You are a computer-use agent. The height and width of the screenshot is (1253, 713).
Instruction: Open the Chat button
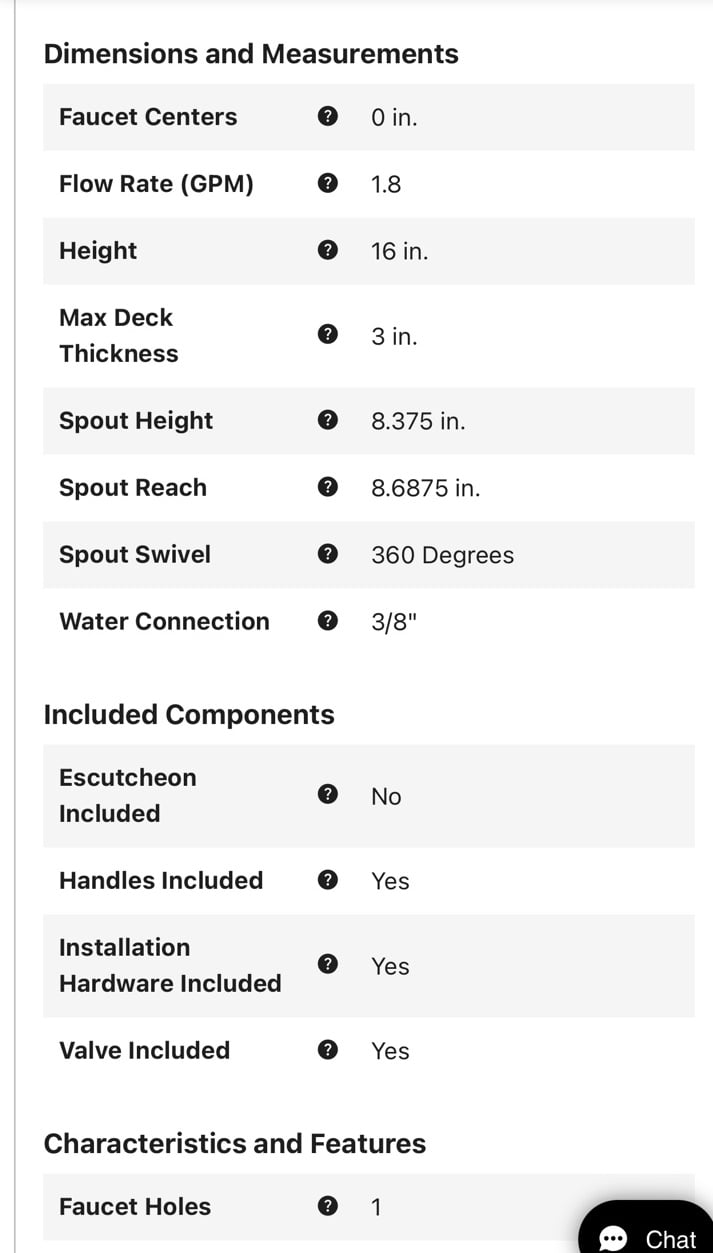click(646, 1229)
